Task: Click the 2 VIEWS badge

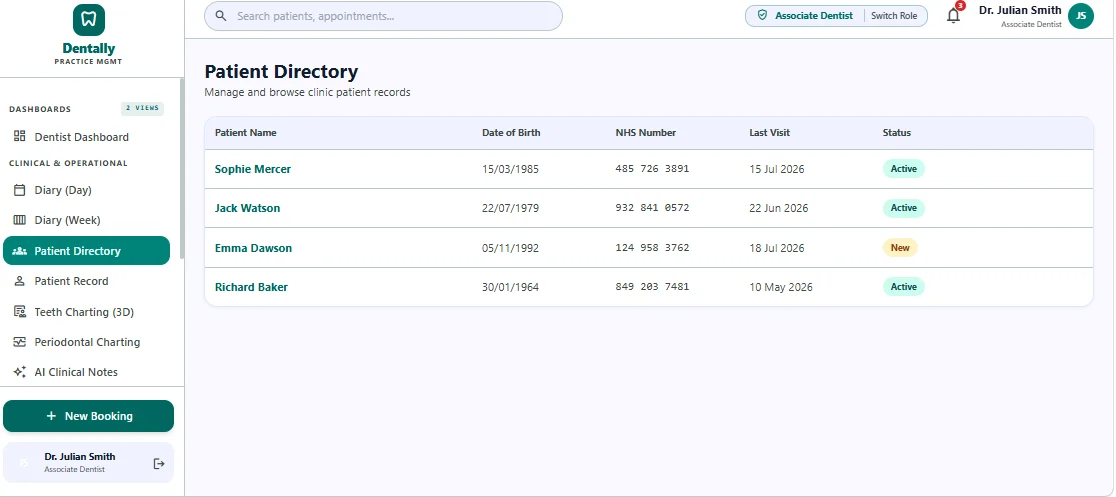Action: 142,108
